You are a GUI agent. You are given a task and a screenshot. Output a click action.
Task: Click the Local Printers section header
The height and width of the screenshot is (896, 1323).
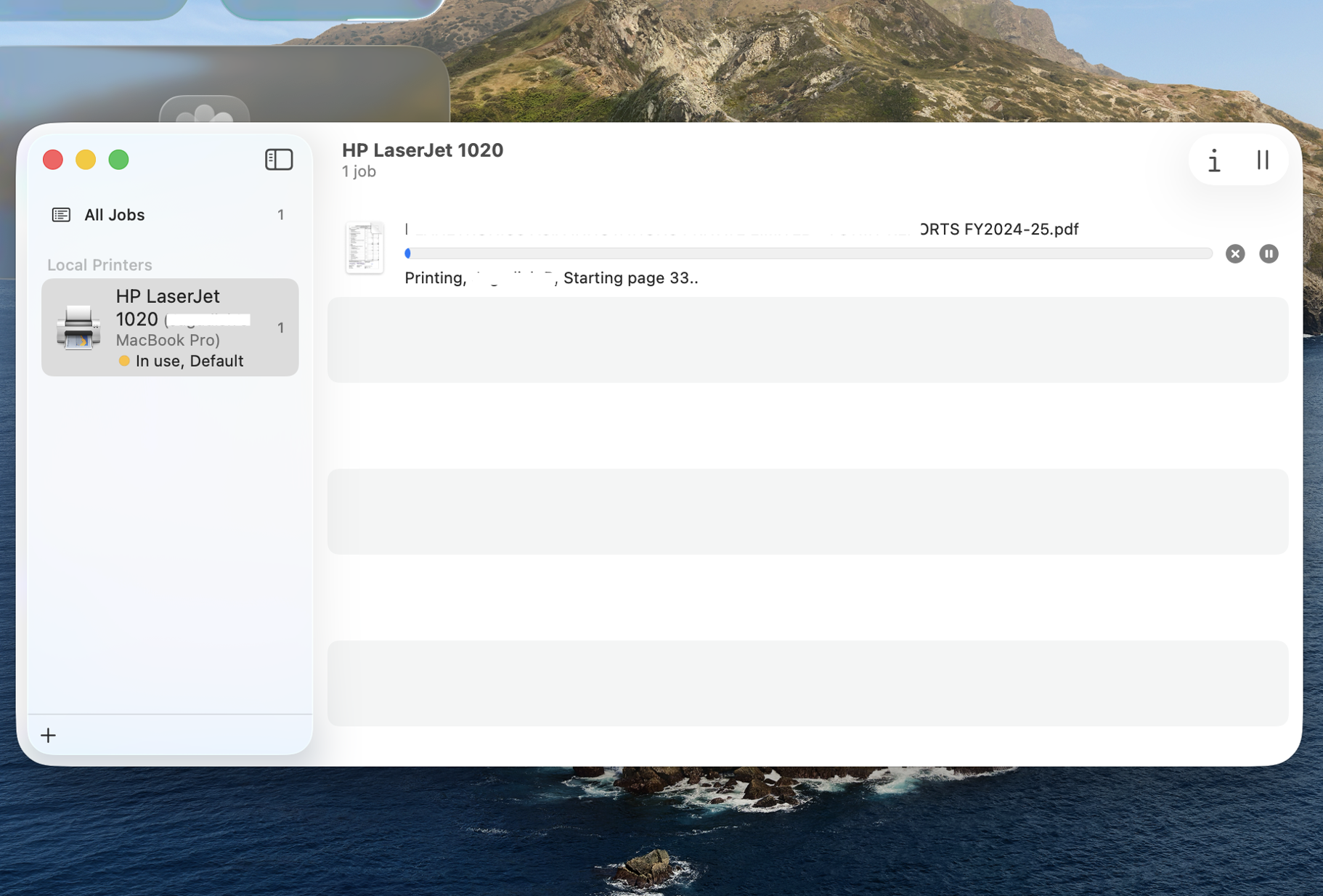tap(99, 265)
